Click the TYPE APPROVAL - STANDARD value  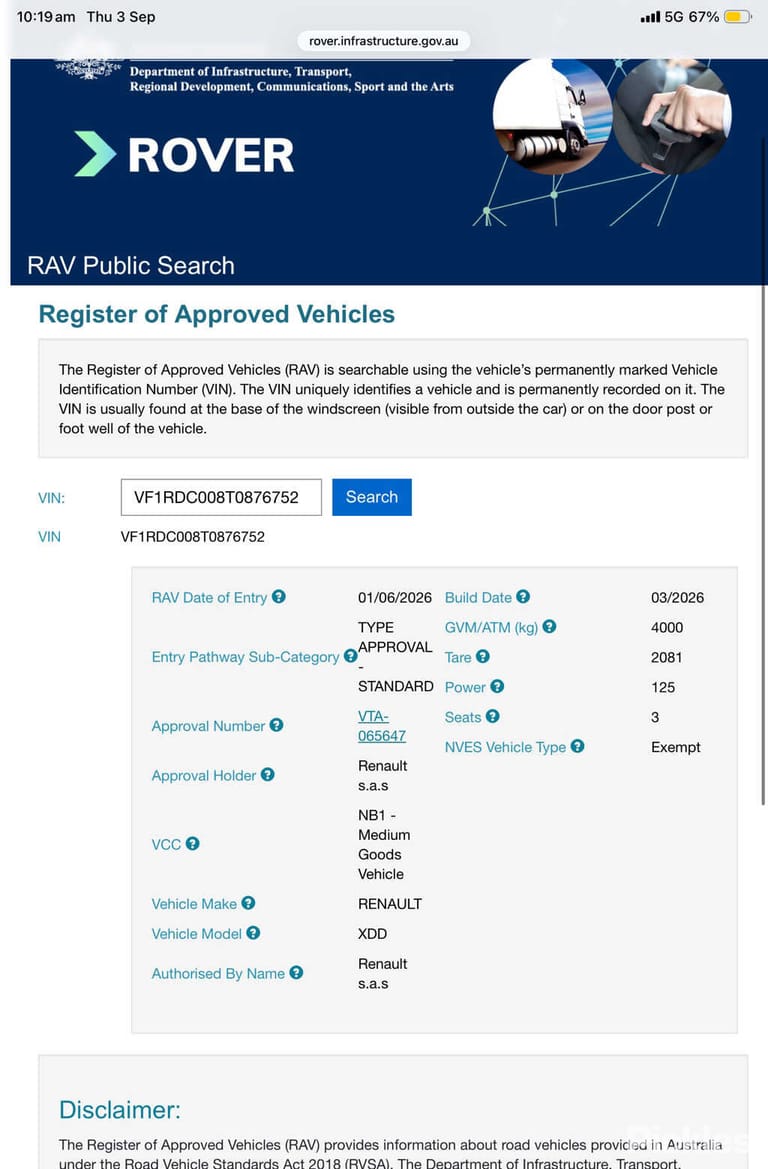[x=395, y=656]
